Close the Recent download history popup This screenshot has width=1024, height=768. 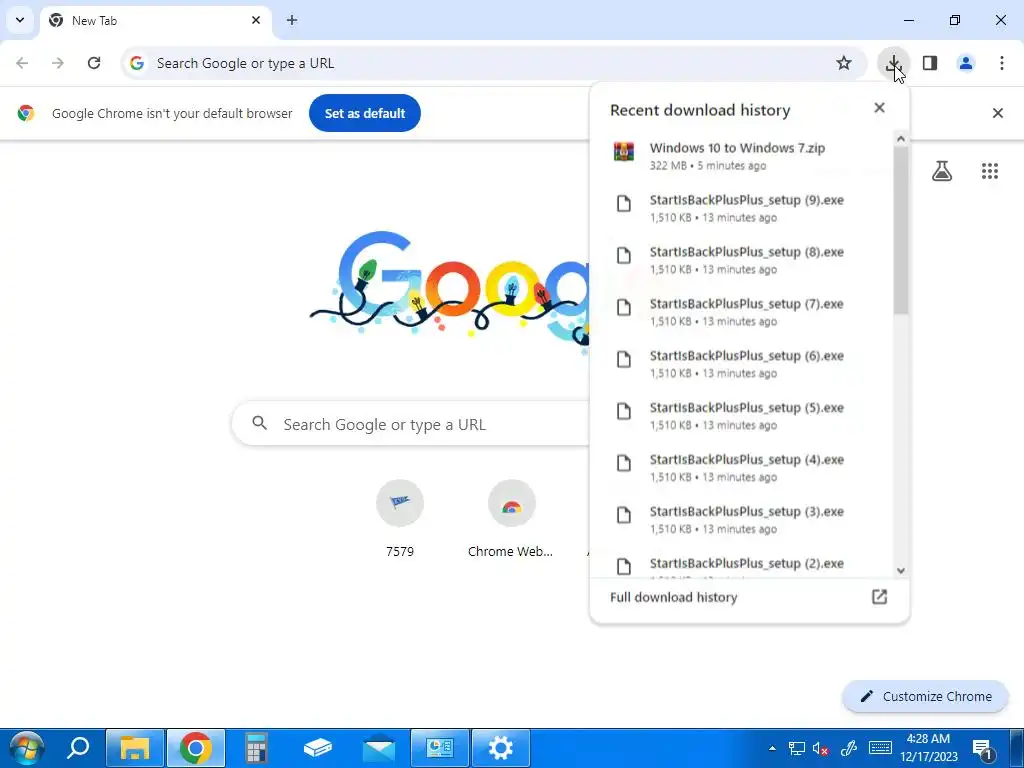pyautogui.click(x=879, y=108)
